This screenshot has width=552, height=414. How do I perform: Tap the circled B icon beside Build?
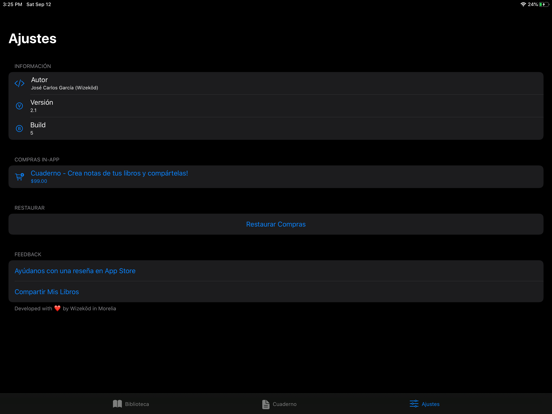[x=19, y=128]
